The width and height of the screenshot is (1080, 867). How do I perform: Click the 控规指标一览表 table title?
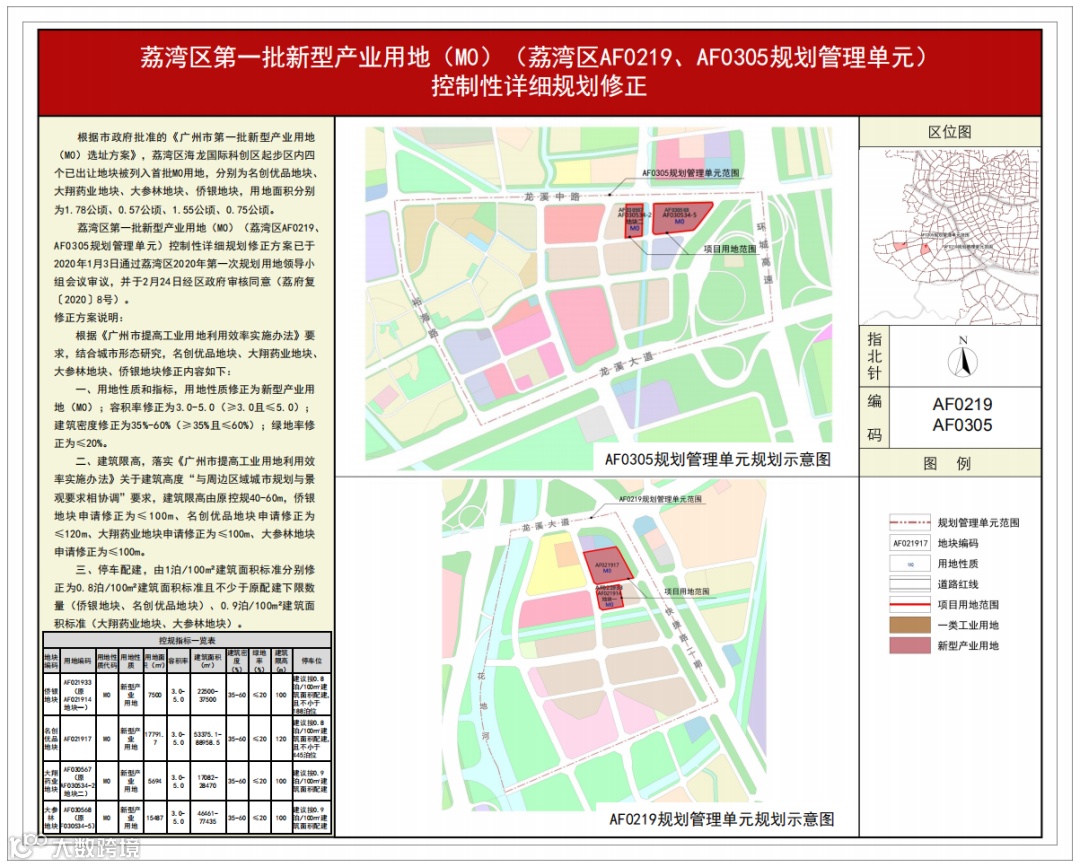pyautogui.click(x=187, y=640)
